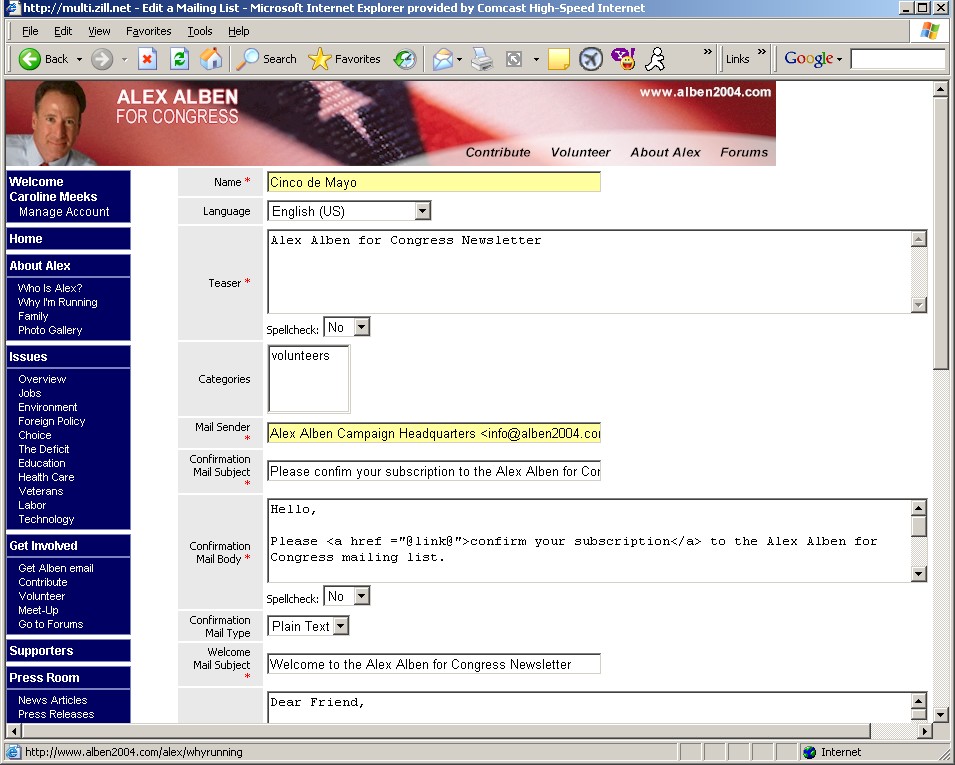The width and height of the screenshot is (955, 765).
Task: Click the Manage Account link
Action: (64, 212)
